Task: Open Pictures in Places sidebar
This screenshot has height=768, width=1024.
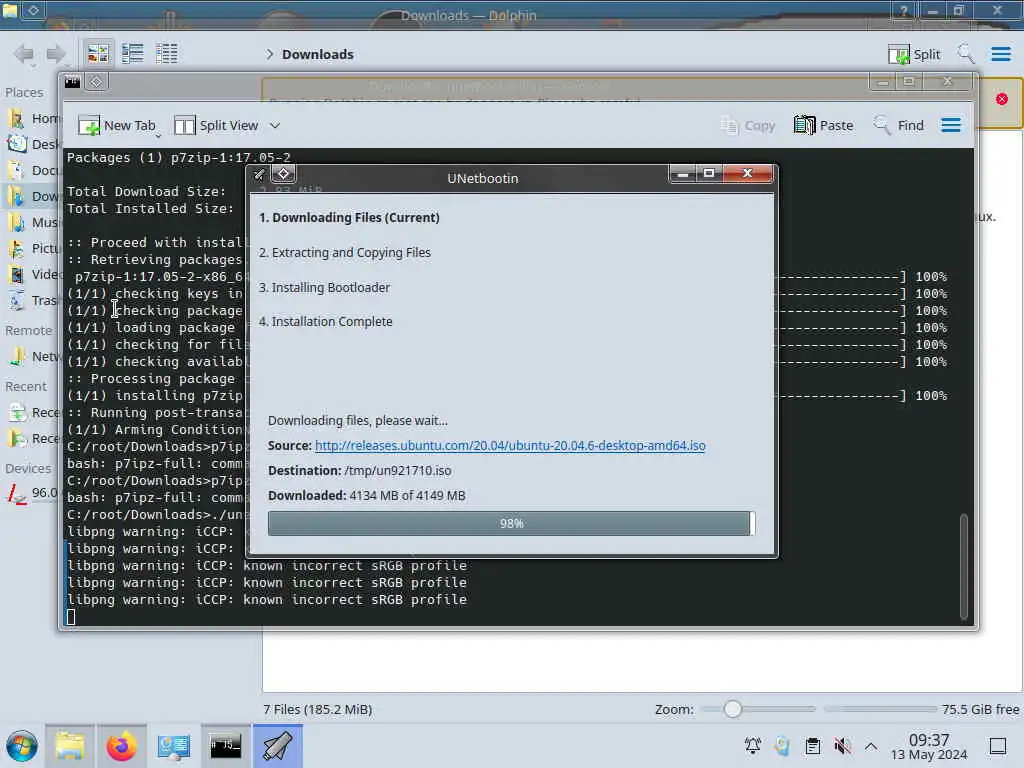Action: click(33, 248)
